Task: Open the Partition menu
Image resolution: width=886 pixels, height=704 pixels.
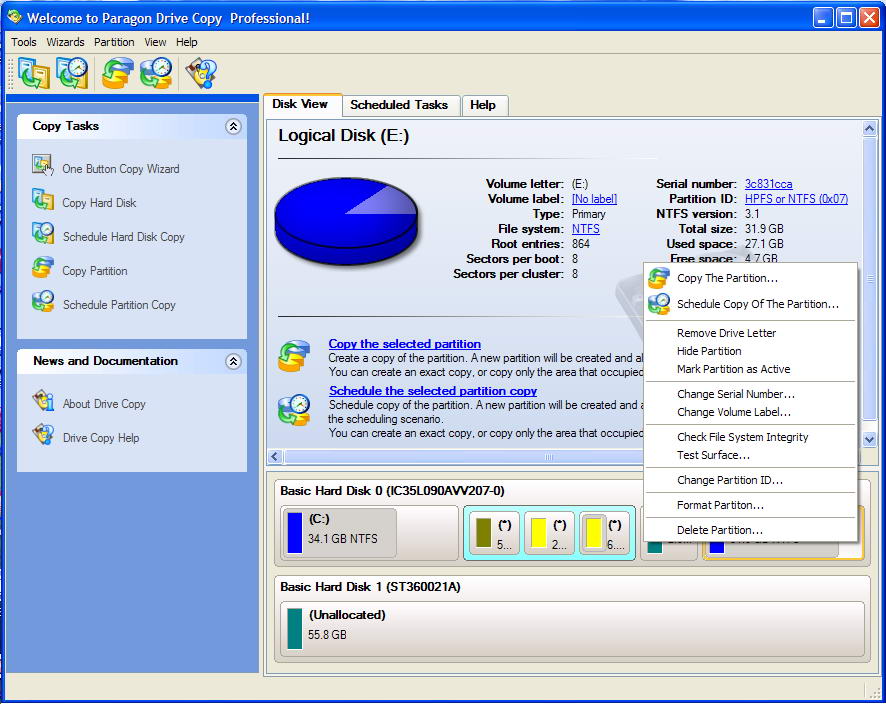Action: pos(114,42)
